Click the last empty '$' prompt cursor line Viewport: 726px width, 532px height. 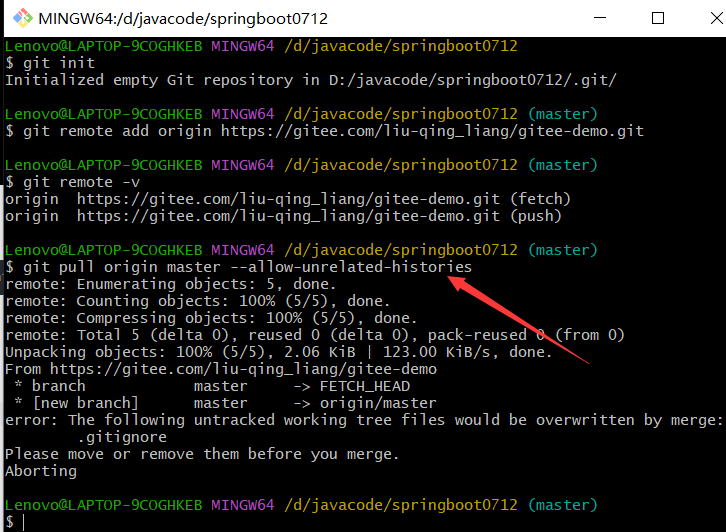coord(14,522)
